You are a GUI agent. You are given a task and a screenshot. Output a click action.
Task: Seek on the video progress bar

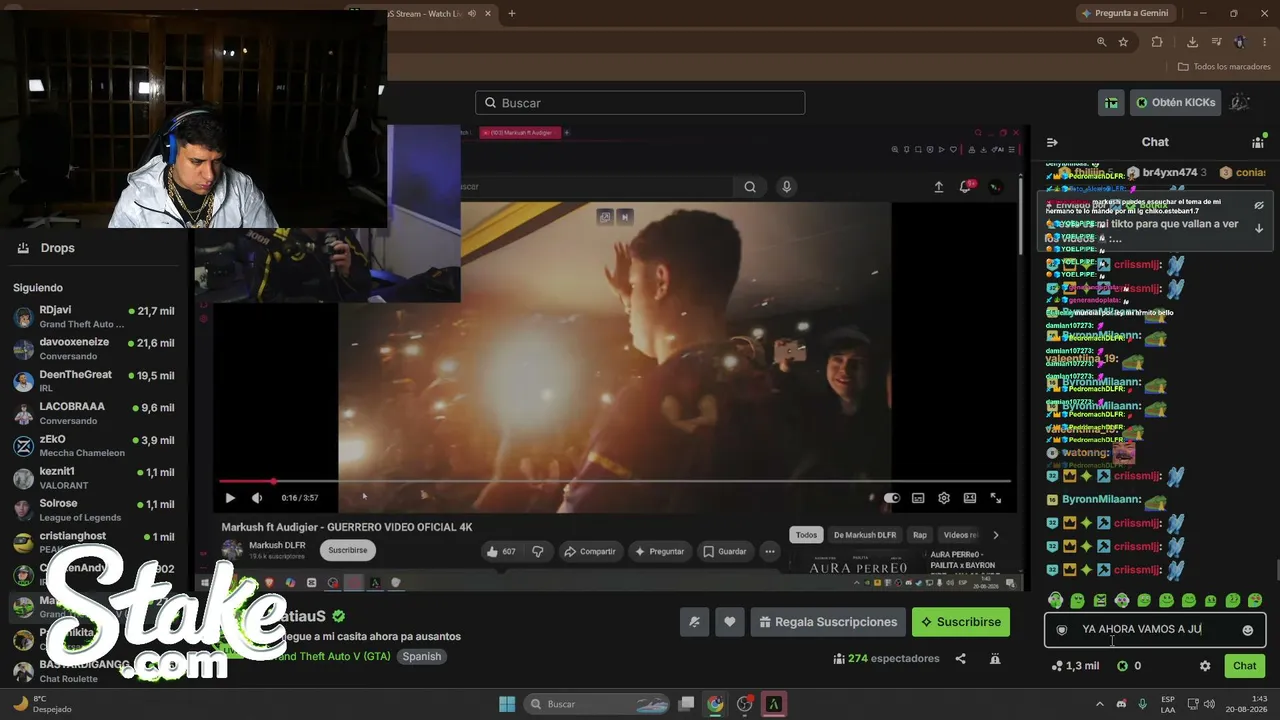tap(614, 481)
